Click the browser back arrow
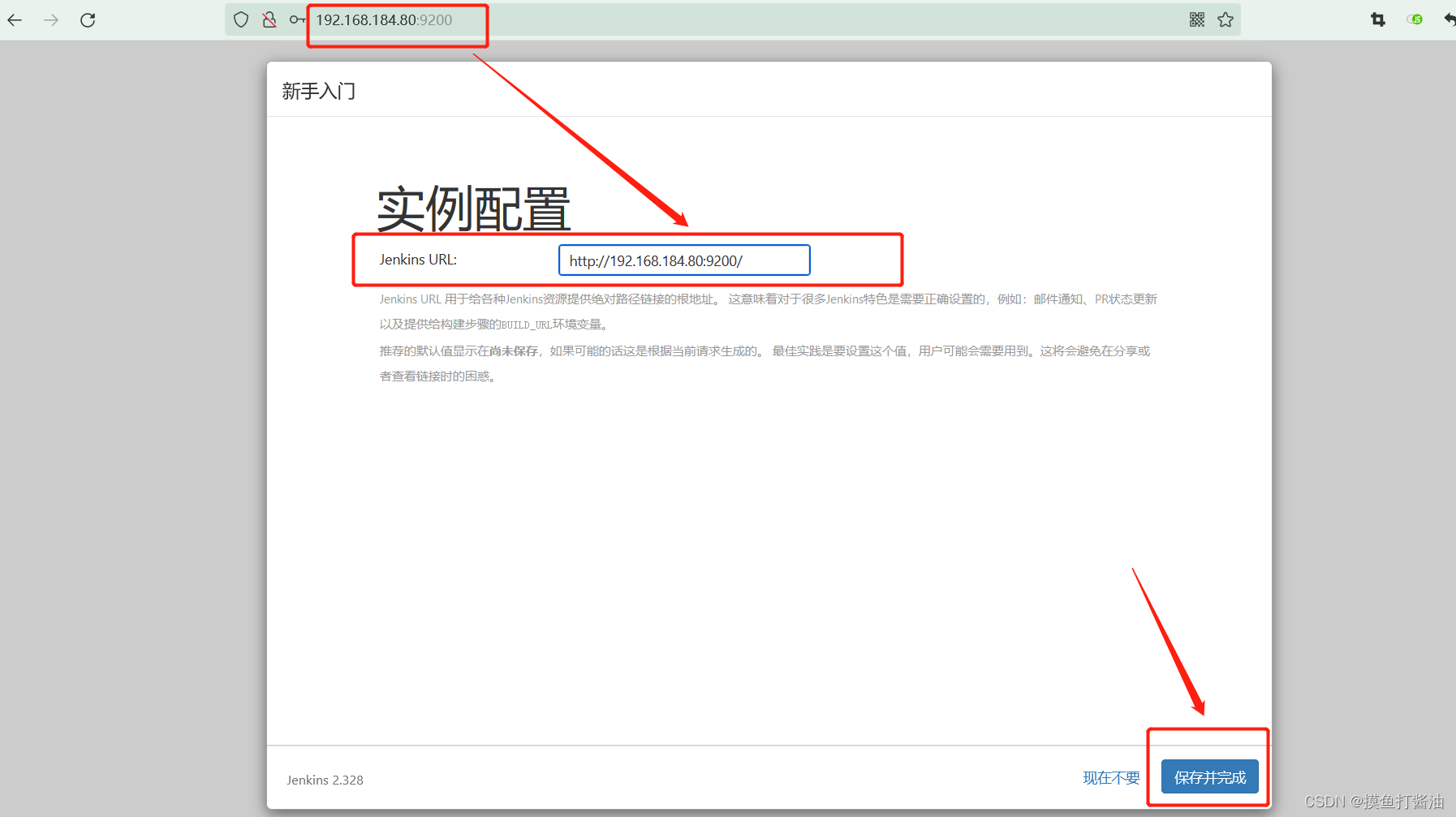 15,20
